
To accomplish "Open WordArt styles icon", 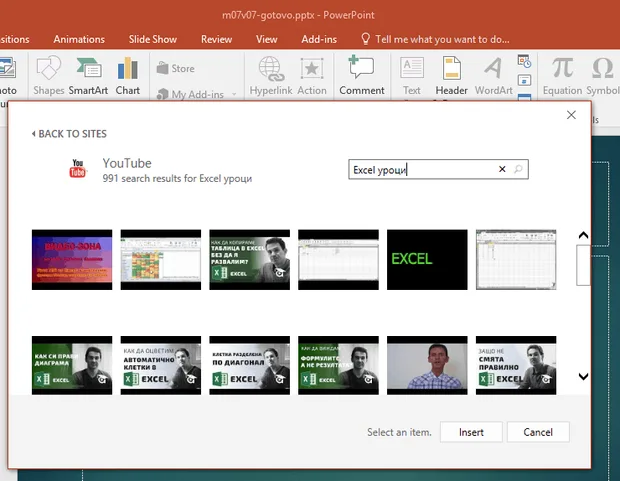I will [493, 68].
